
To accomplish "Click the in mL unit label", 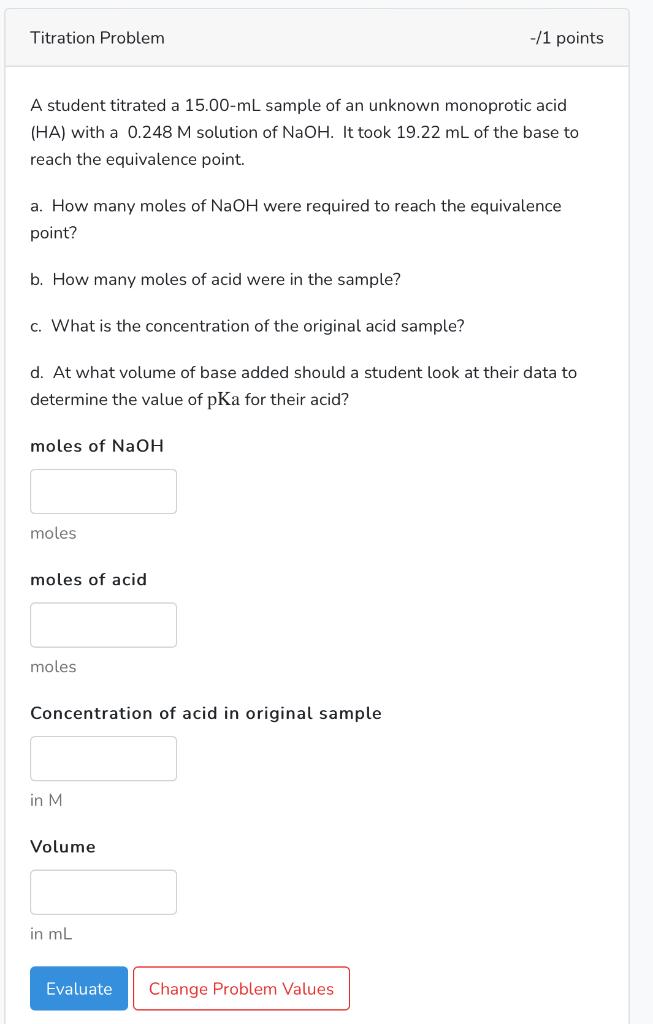I will (x=47, y=933).
